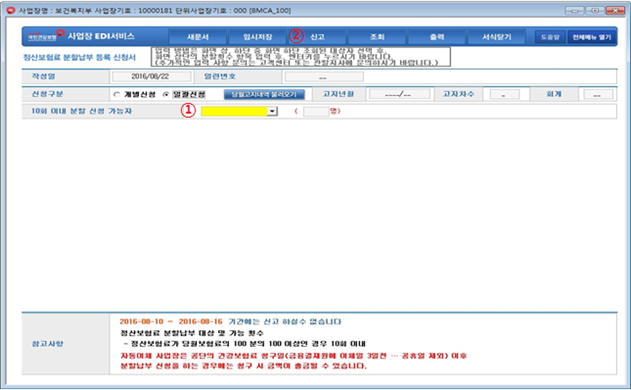Click the 10회 이내 분할 신청 가능자 label
631x390 pixels.
pos(82,111)
